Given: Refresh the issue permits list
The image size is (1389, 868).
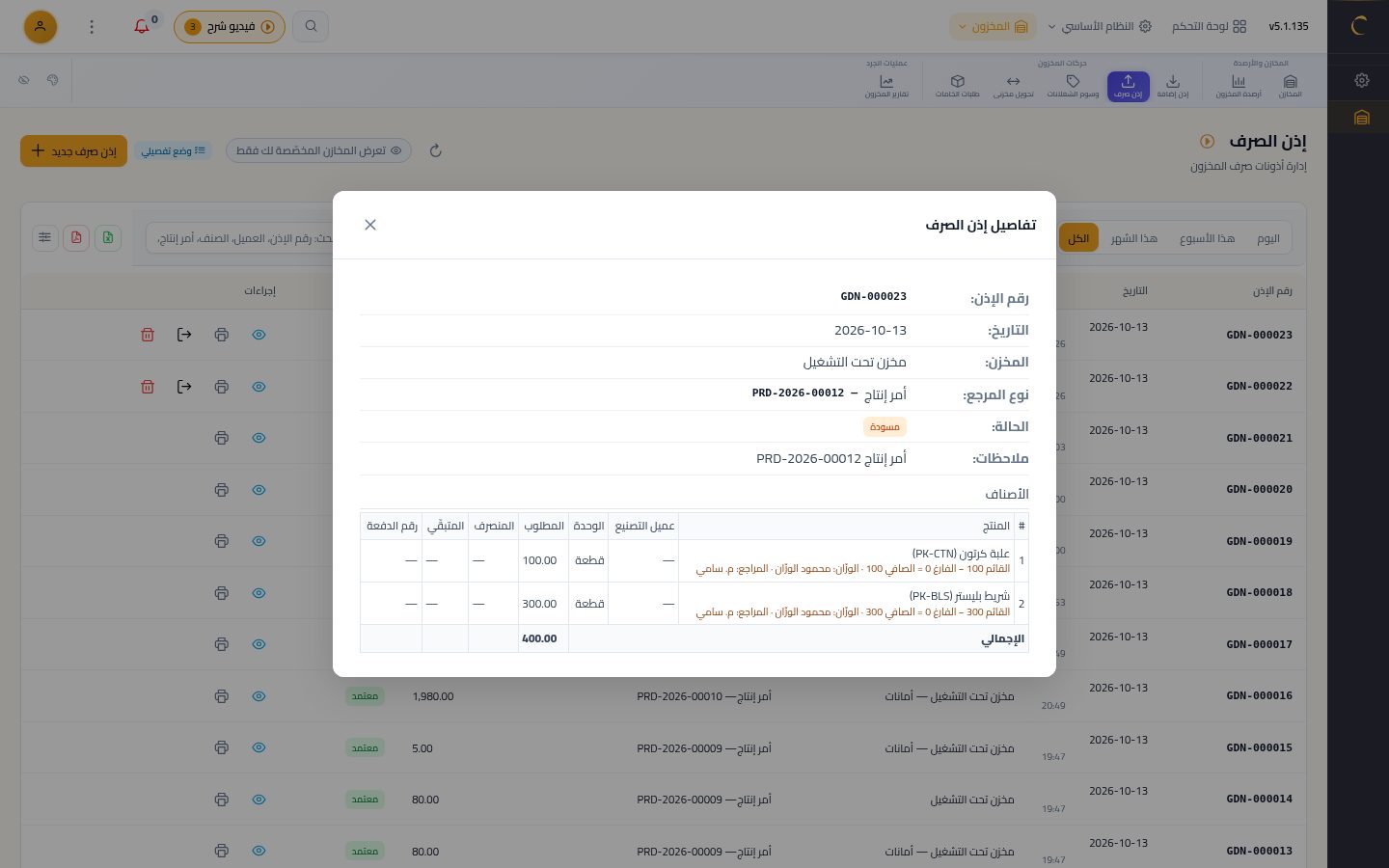Looking at the screenshot, I should pyautogui.click(x=435, y=150).
